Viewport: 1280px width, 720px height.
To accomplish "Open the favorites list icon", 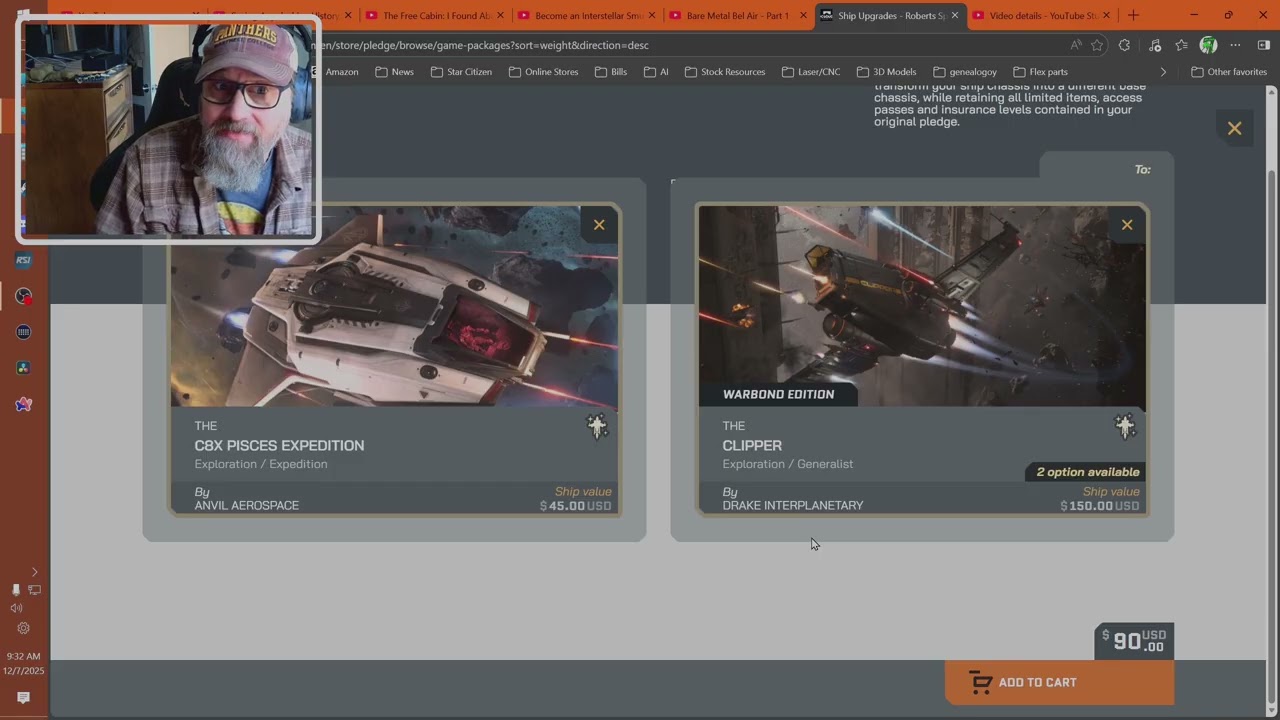I will click(x=1182, y=45).
